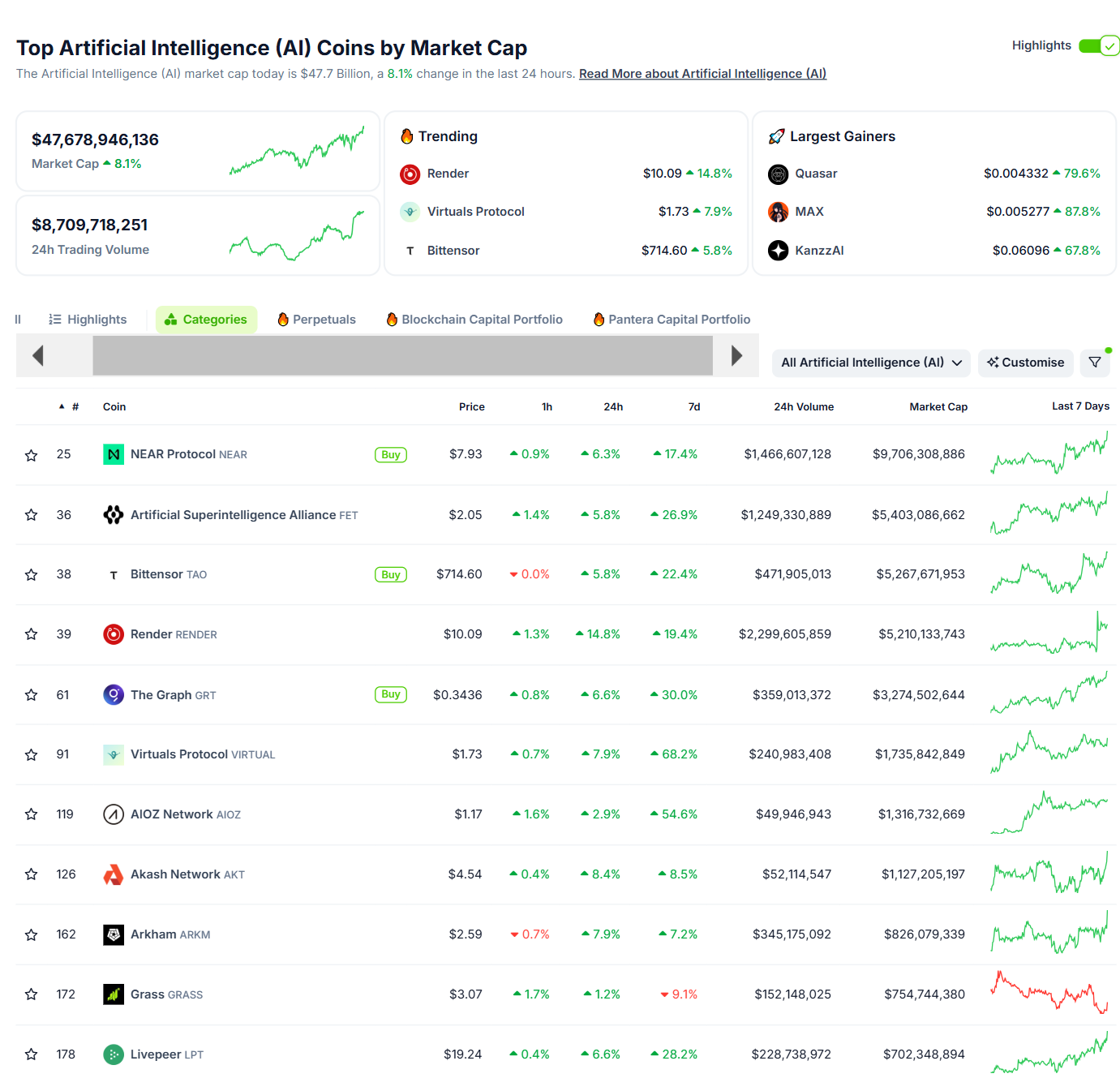Viewport: 1120px width, 1078px height.
Task: Sort by 24h Volume header
Action: (804, 407)
